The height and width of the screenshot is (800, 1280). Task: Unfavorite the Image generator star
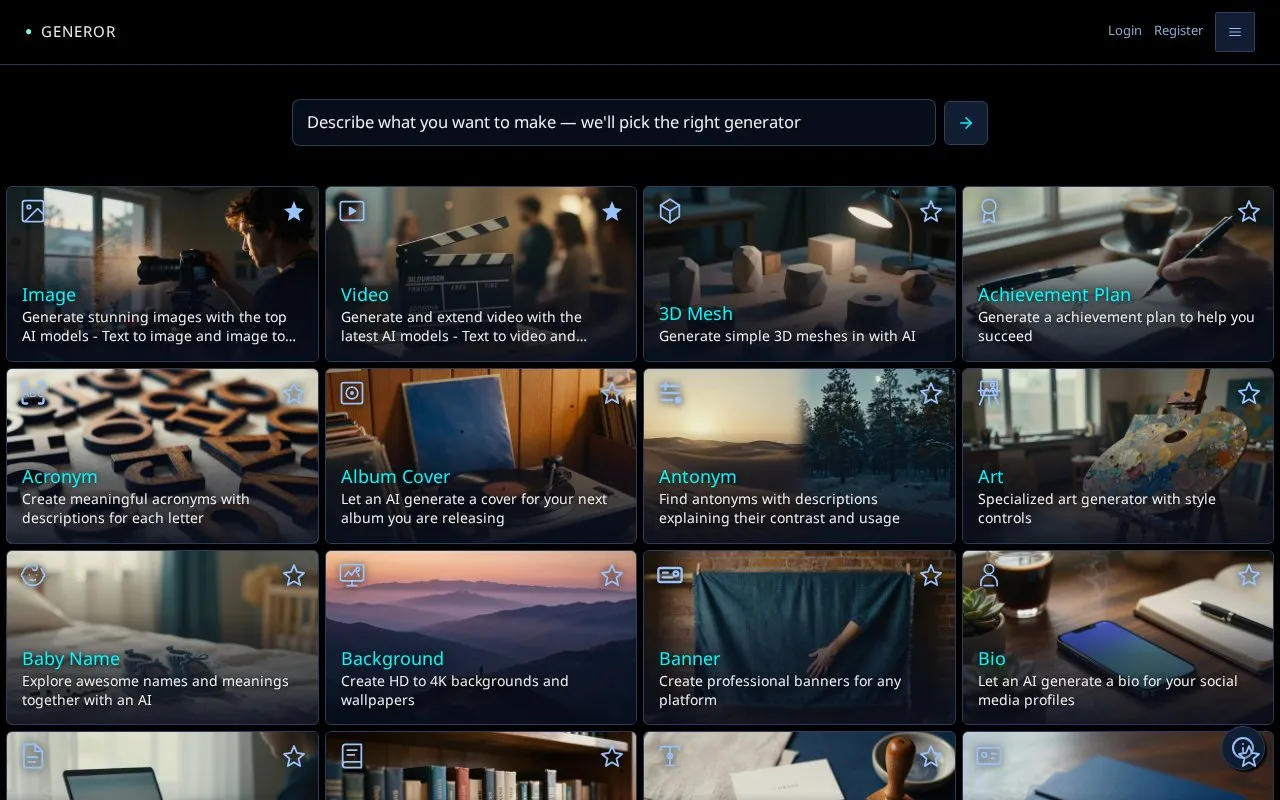(x=294, y=211)
